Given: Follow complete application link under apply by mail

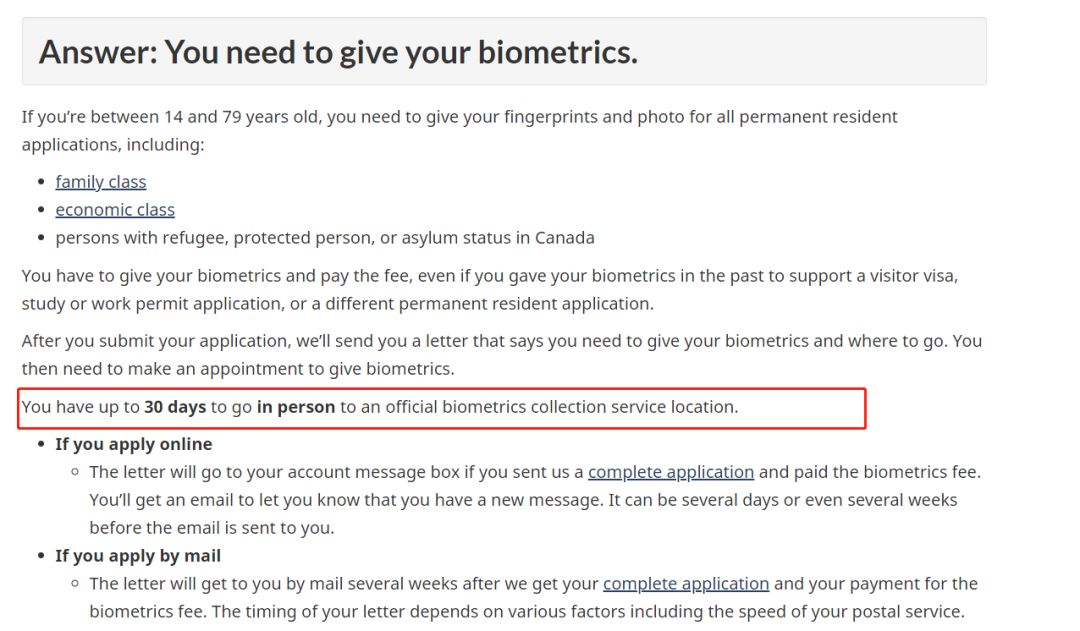Looking at the screenshot, I should click(x=686, y=583).
